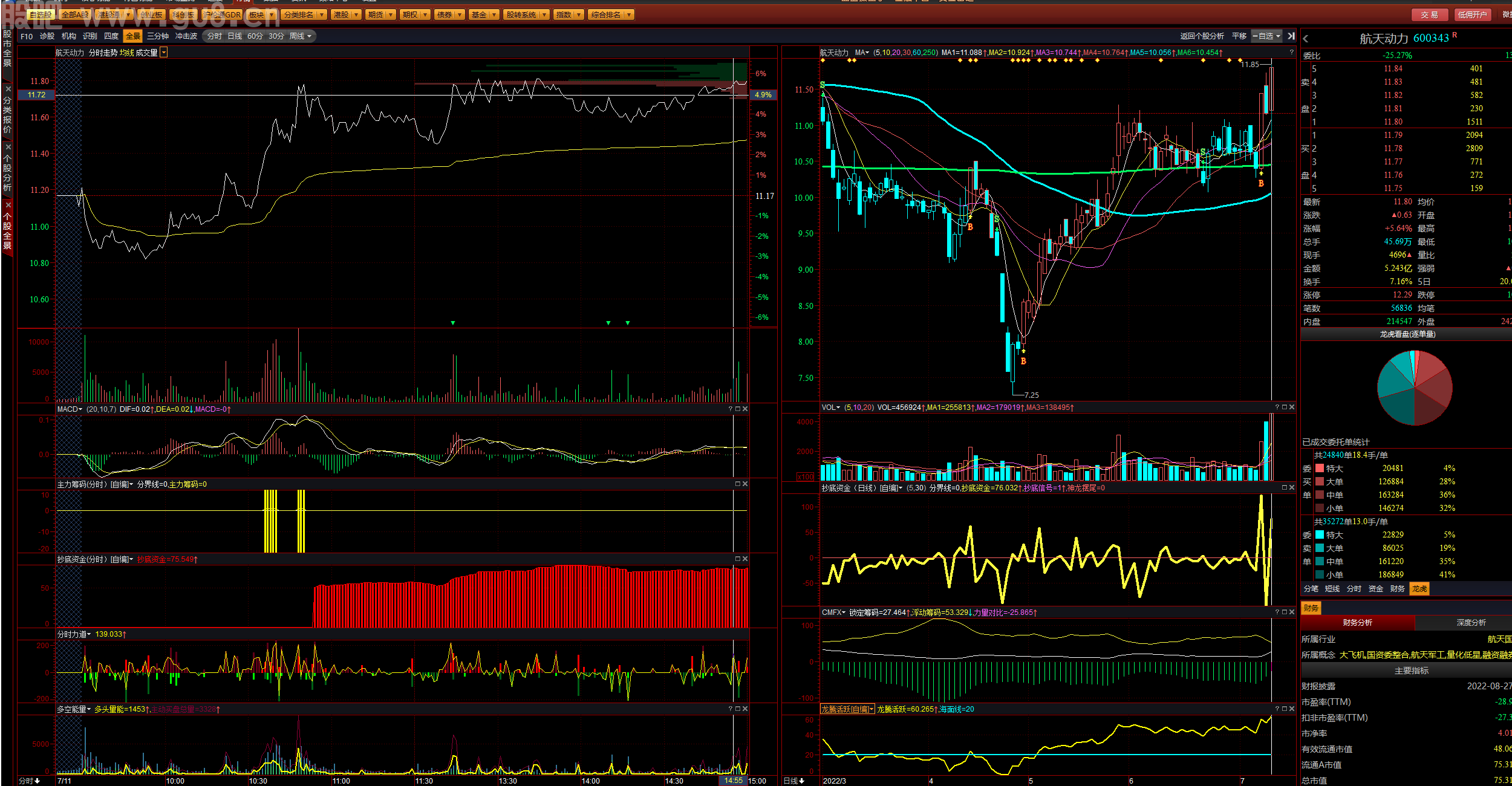Close the 抄底资金(分时) indicator panel
This screenshot has width=1512, height=786.
745,559
